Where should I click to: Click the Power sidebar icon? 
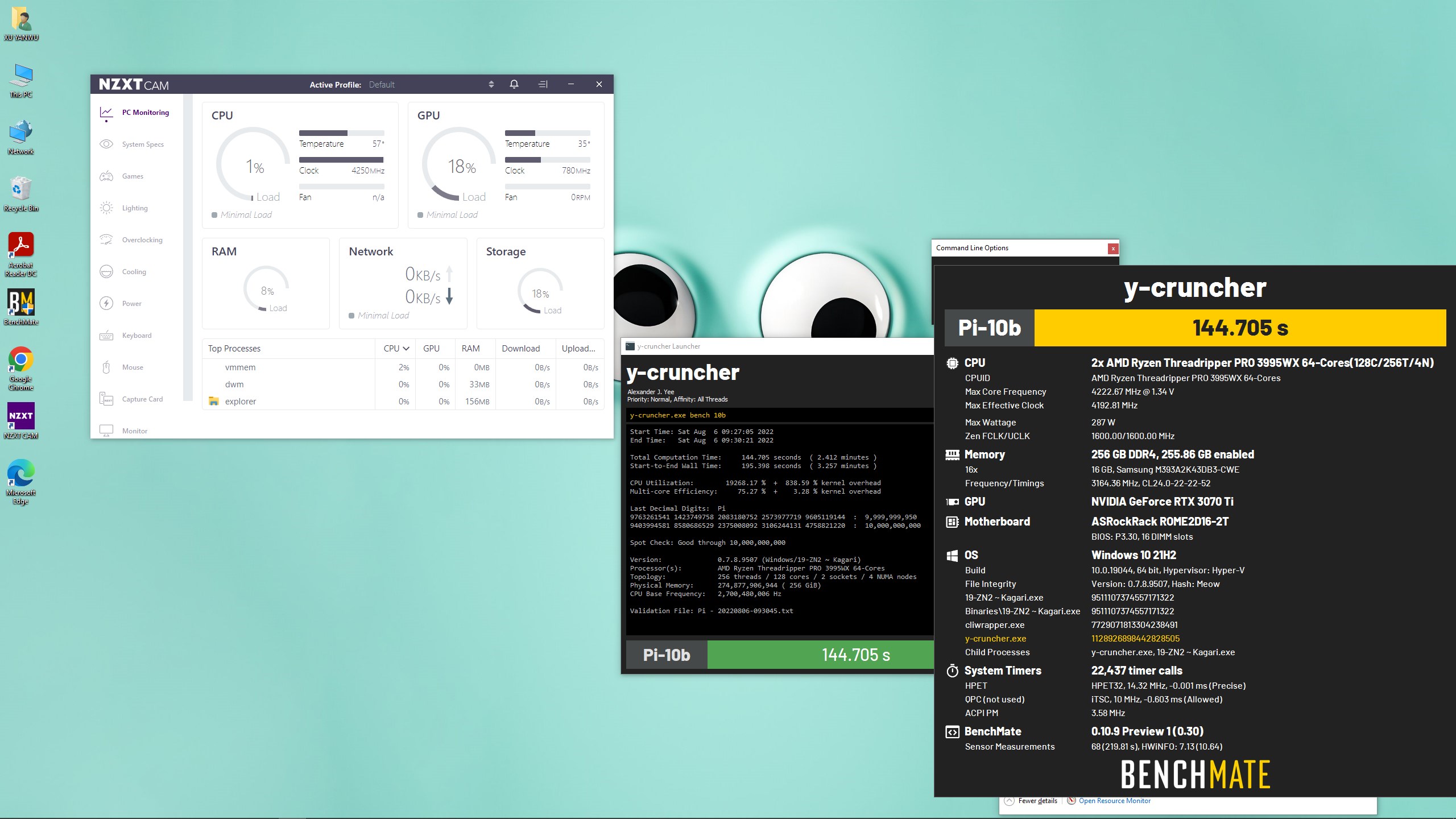106,304
